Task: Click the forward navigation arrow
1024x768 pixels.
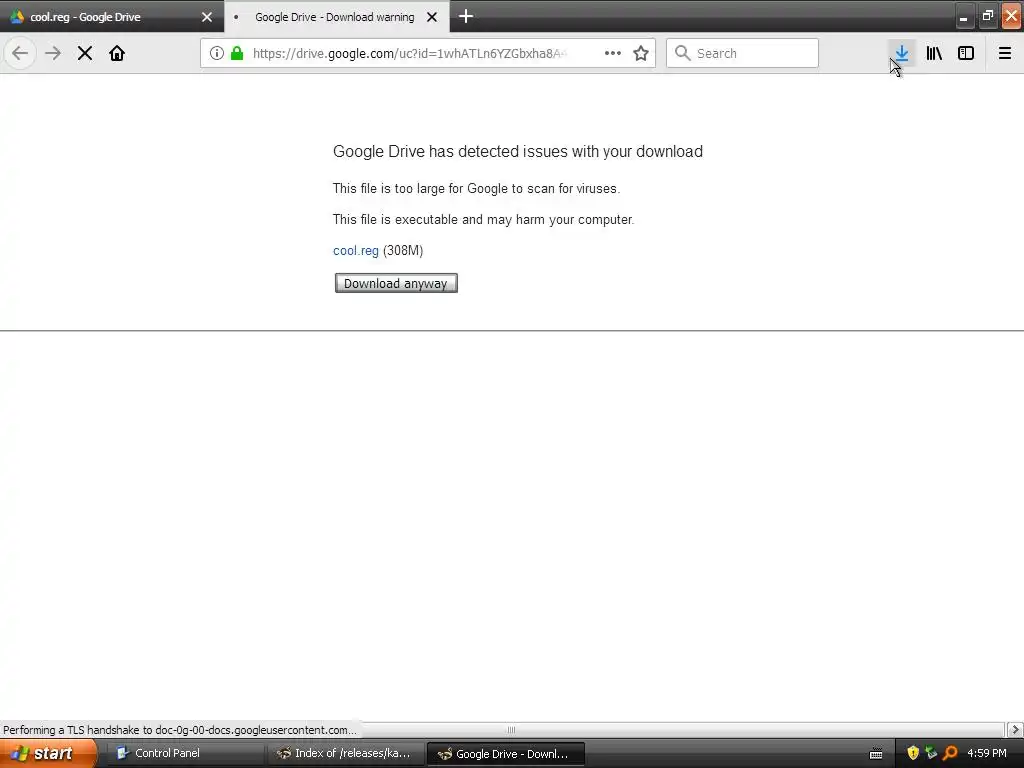Action: point(53,53)
